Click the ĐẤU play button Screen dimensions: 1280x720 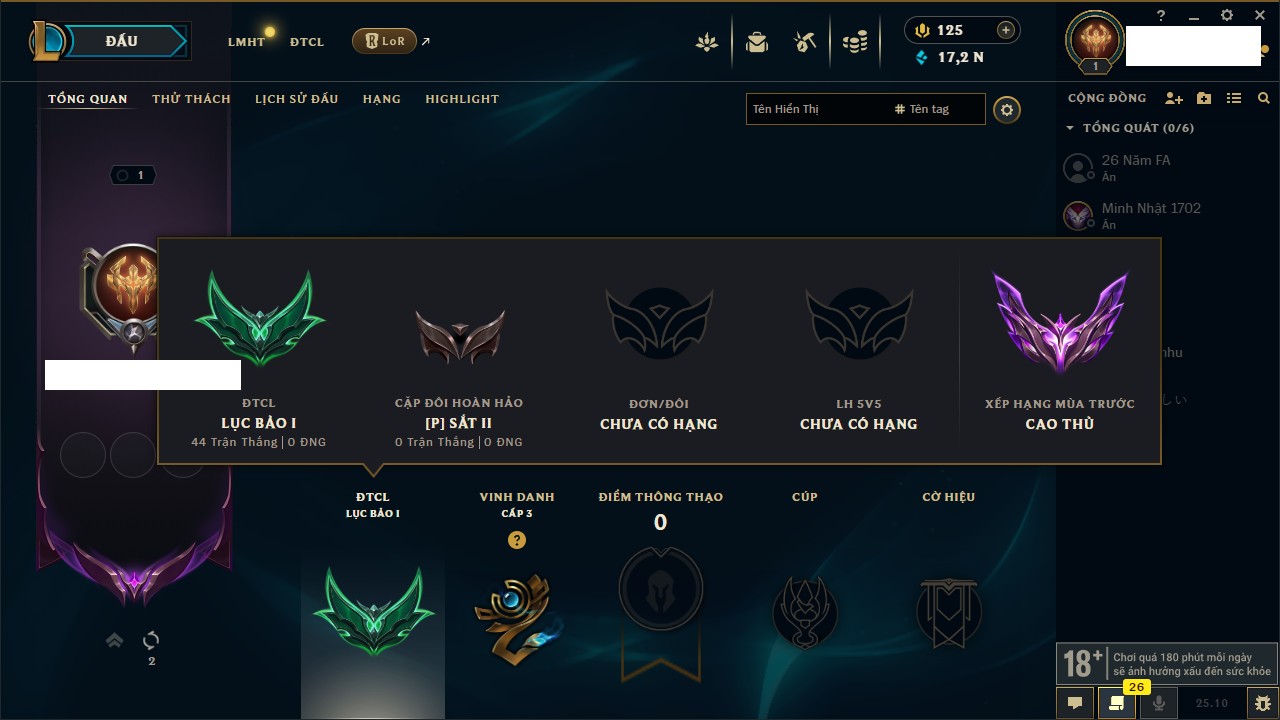[x=121, y=41]
